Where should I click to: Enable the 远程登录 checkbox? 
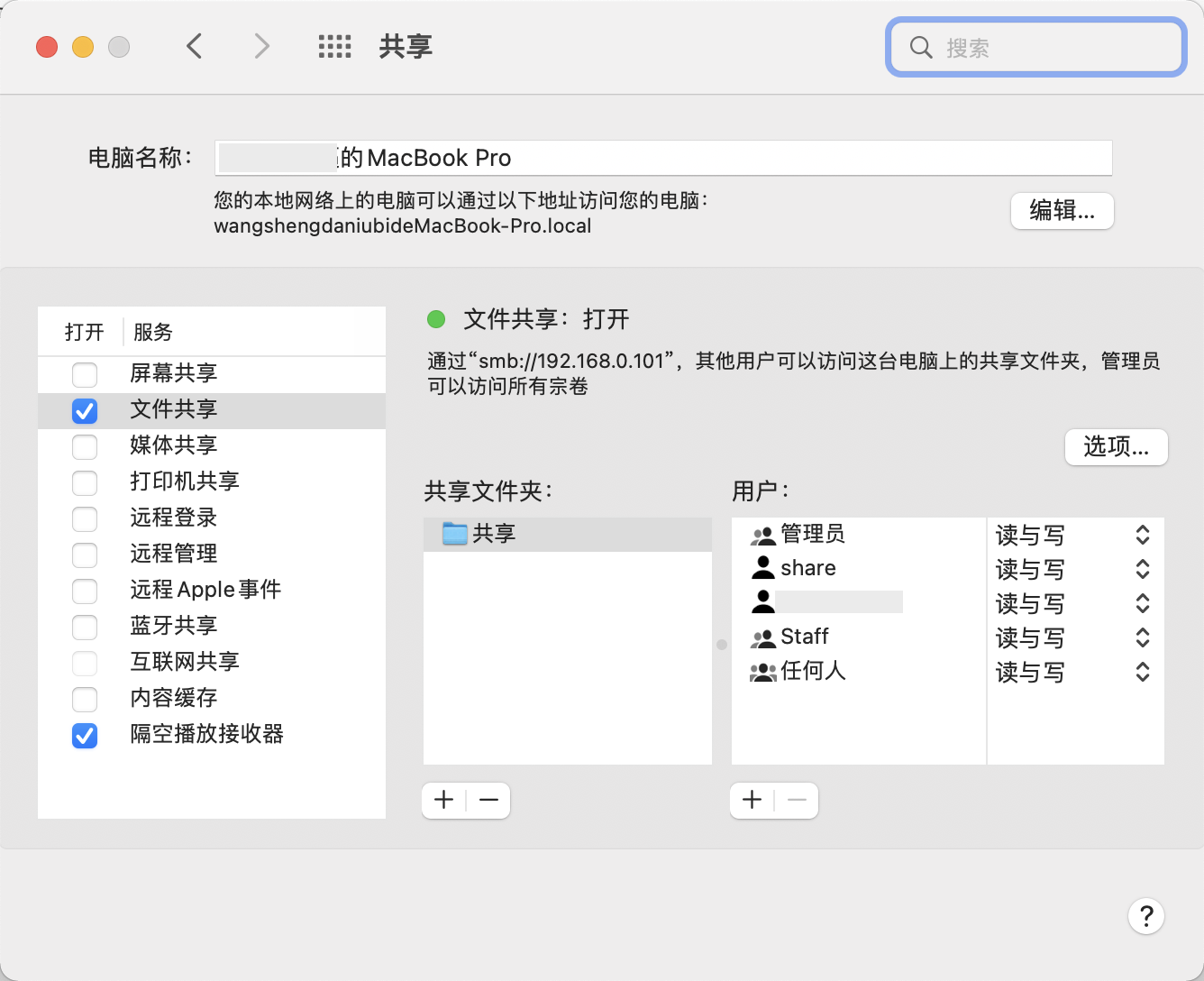(x=85, y=518)
